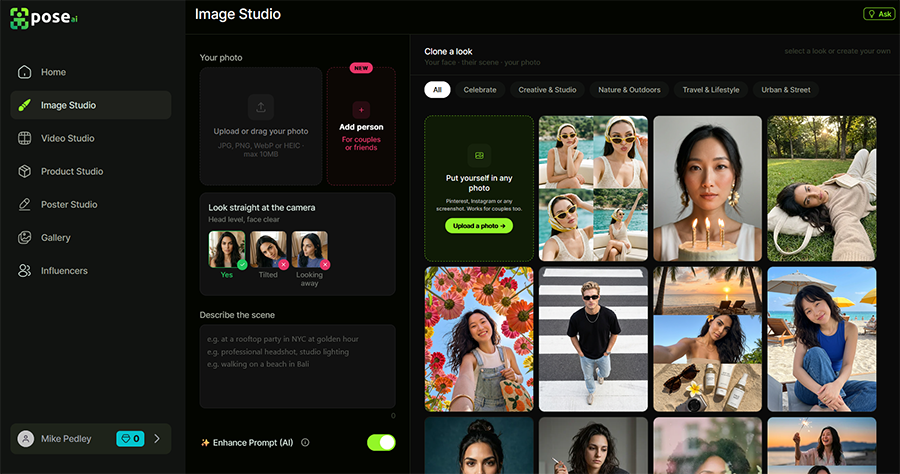Expand the account menu chevron

coord(157,438)
